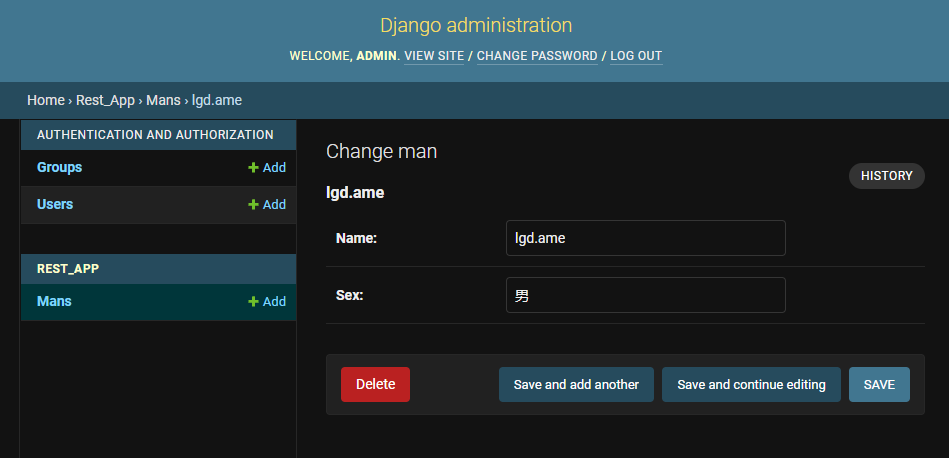Click the plus icon next to Groups

coord(254,168)
